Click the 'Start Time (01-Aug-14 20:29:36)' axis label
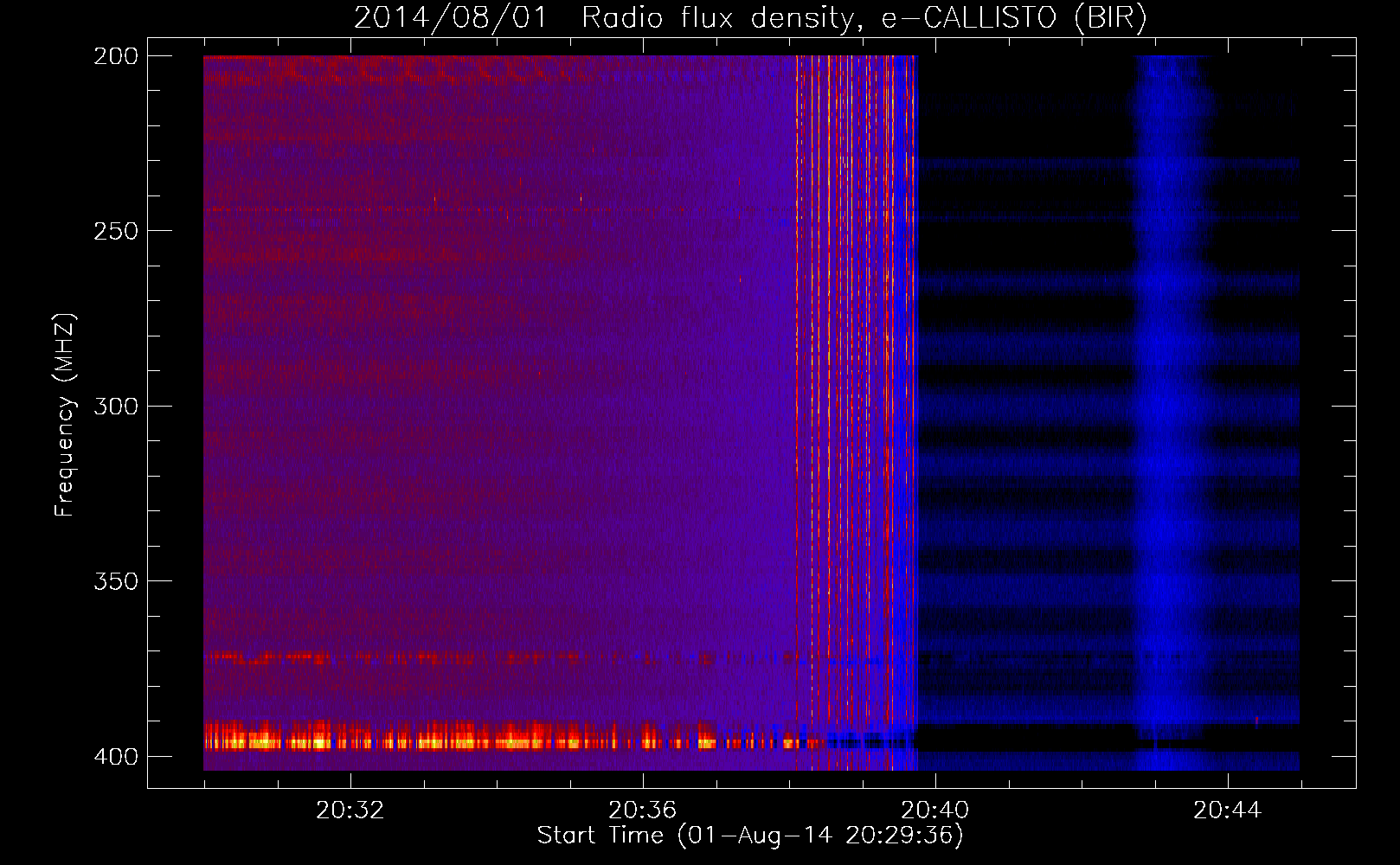The height and width of the screenshot is (865, 1400). 750,836
